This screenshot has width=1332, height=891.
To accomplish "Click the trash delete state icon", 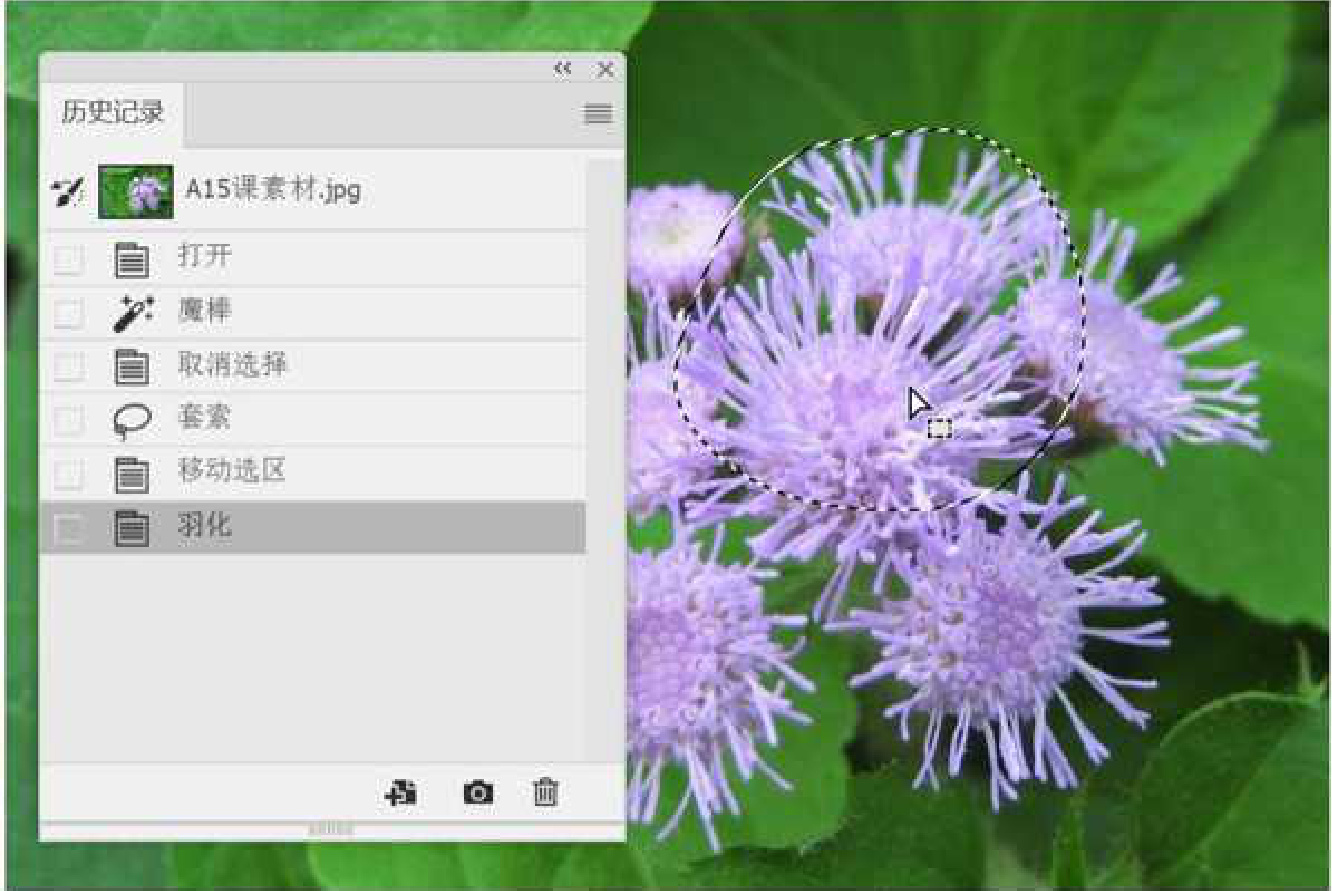I will pyautogui.click(x=544, y=794).
